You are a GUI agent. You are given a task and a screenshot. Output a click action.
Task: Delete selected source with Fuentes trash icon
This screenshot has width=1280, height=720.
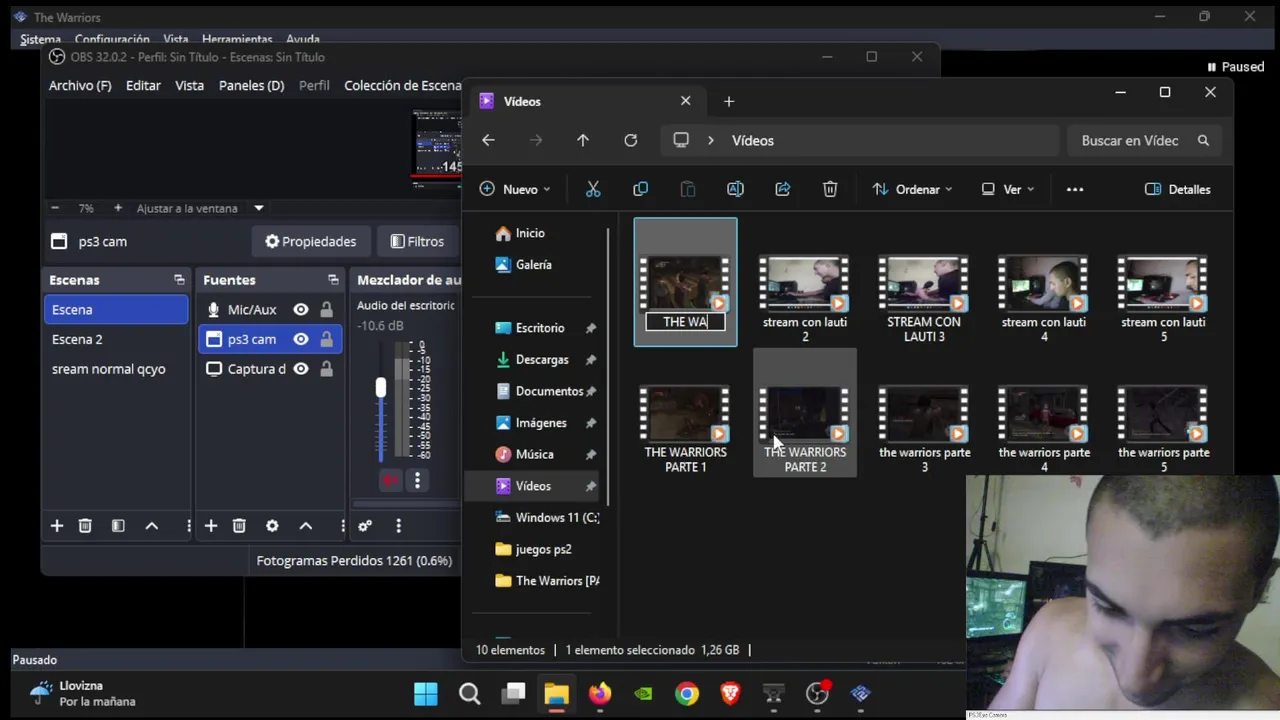point(239,526)
